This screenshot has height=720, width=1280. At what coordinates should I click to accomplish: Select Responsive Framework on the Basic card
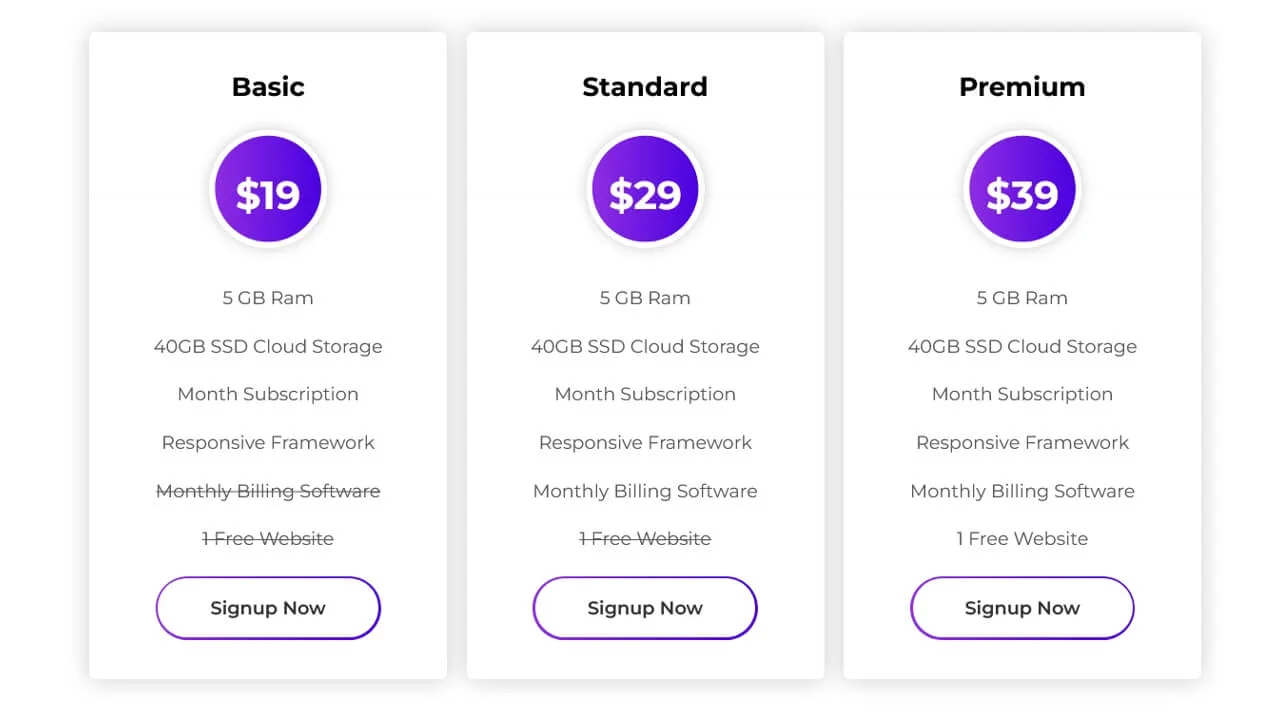[x=267, y=442]
